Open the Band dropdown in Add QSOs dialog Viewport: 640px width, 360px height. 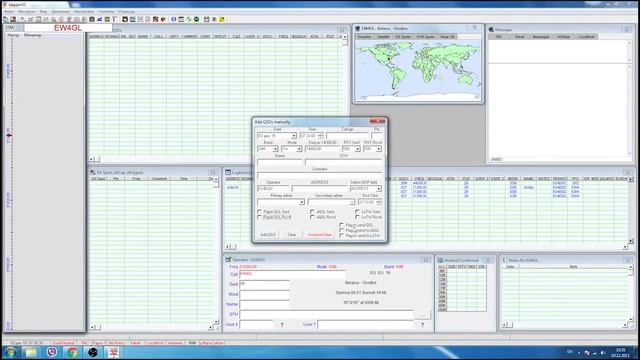pos(275,149)
